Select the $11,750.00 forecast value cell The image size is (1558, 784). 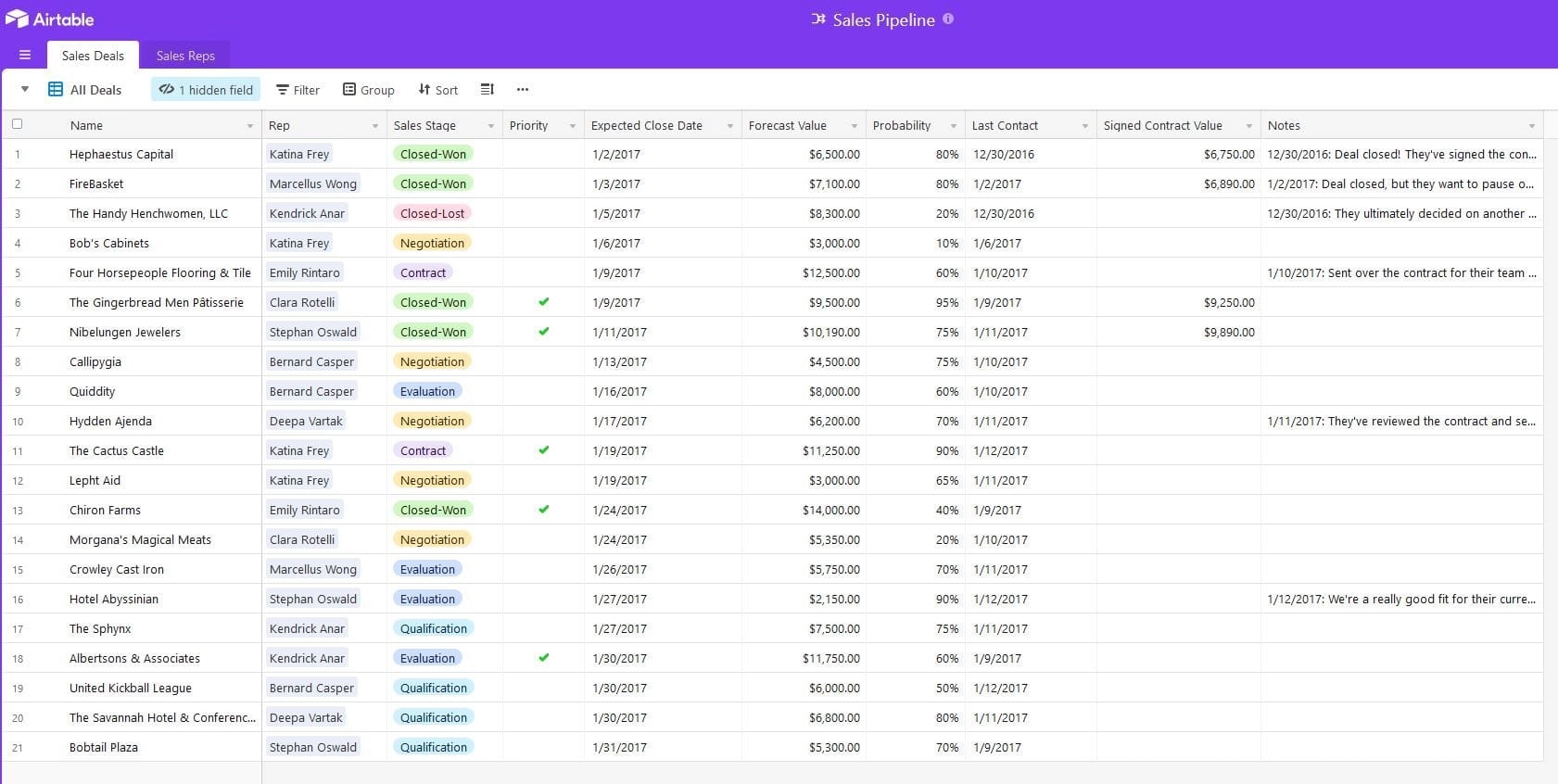(x=804, y=658)
